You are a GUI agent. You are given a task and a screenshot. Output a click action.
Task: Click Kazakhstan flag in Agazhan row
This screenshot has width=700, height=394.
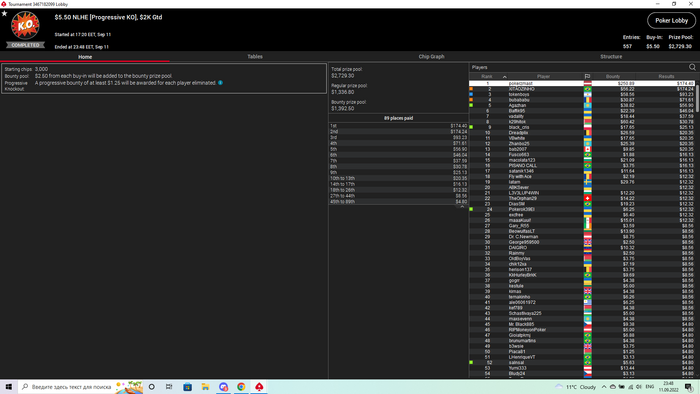(588, 105)
